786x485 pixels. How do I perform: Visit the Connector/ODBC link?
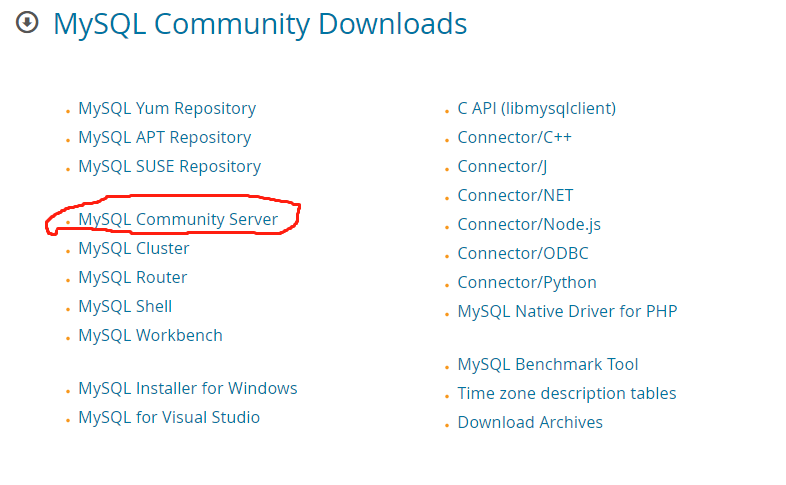pos(523,254)
